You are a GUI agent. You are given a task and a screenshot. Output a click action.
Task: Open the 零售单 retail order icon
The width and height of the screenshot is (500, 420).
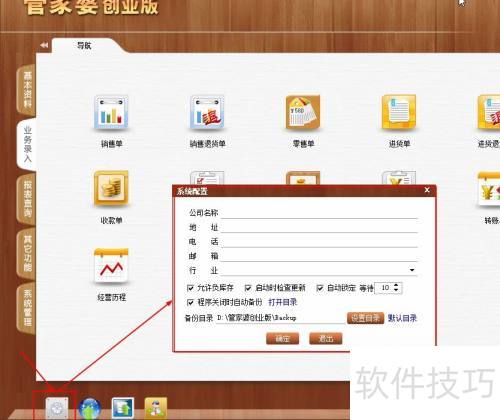point(303,112)
